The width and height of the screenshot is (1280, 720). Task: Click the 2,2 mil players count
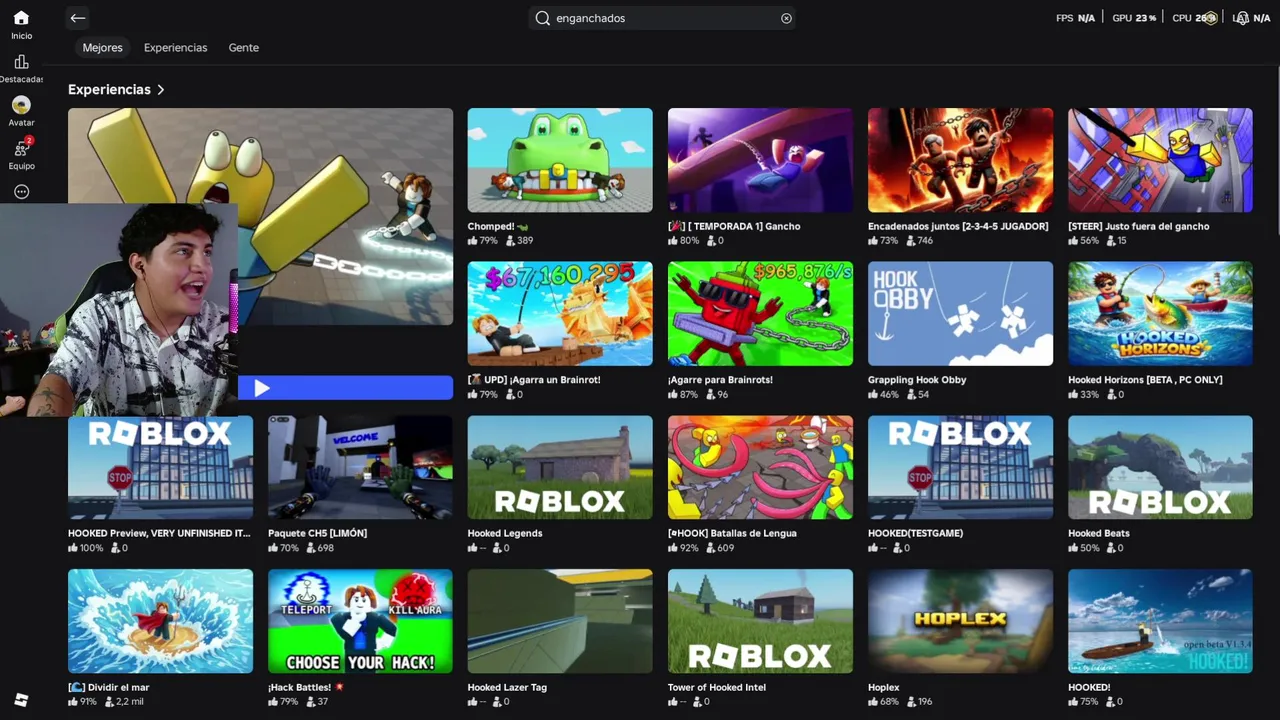(125, 702)
